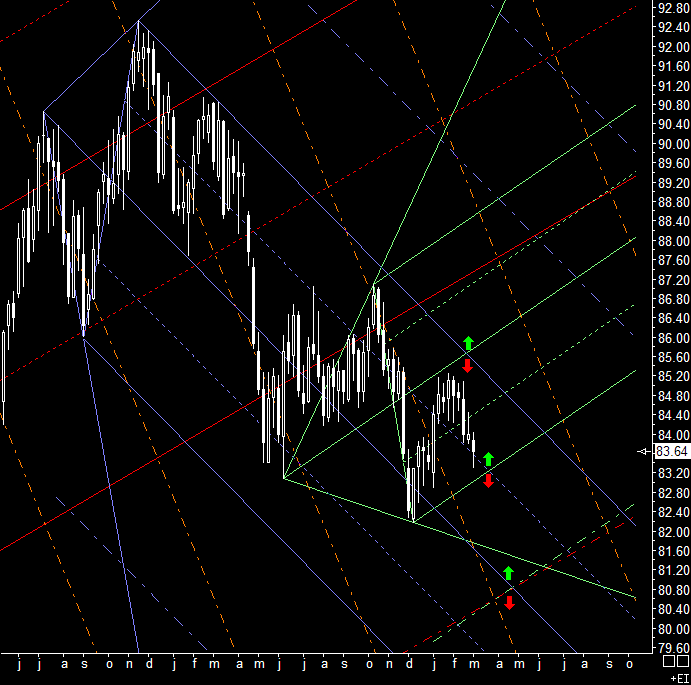Image resolution: width=691 pixels, height=685 pixels.
Task: Click the right square box below price axis
Action: (x=684, y=661)
